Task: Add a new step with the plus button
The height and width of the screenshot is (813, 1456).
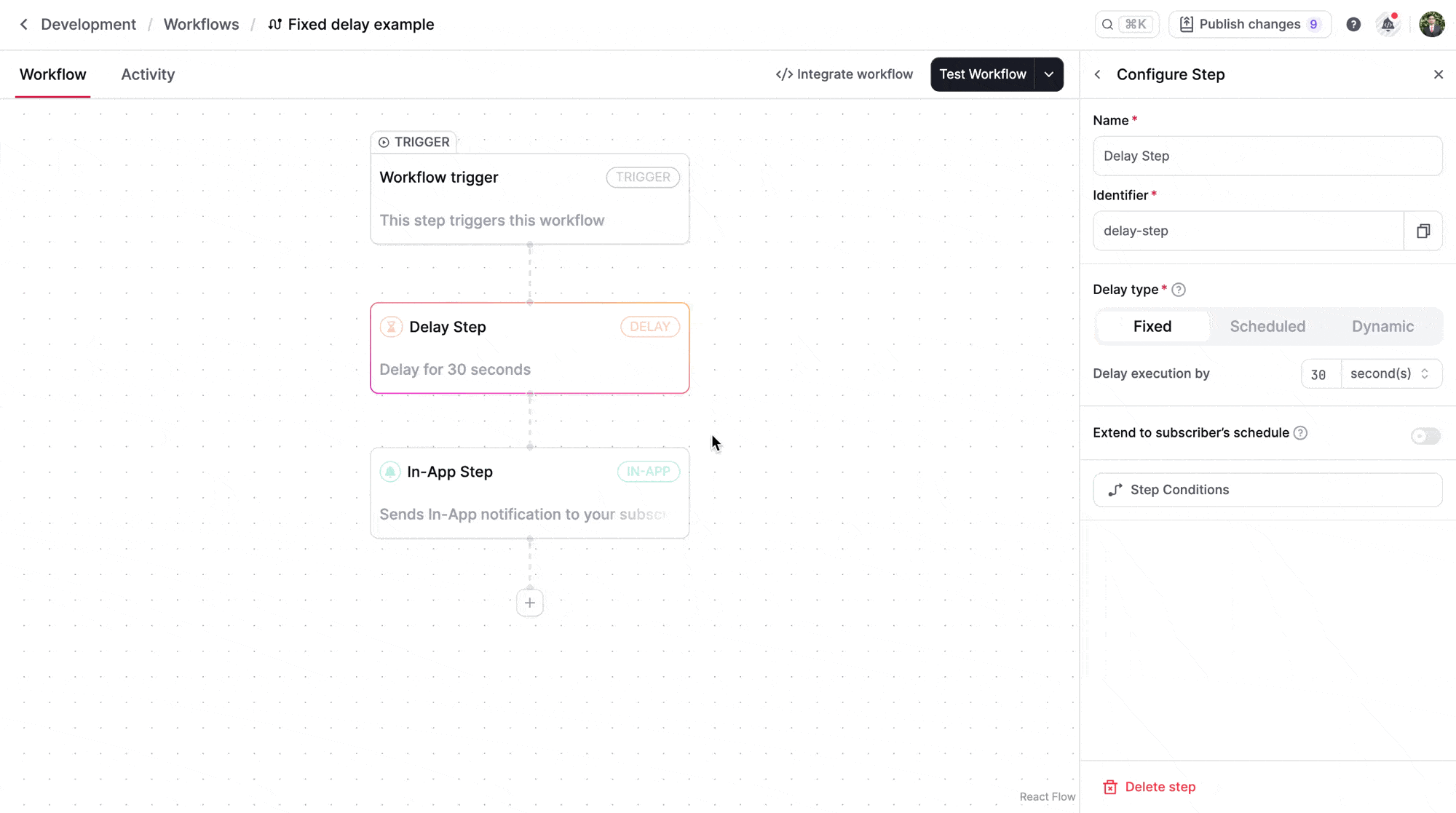Action: click(x=529, y=602)
